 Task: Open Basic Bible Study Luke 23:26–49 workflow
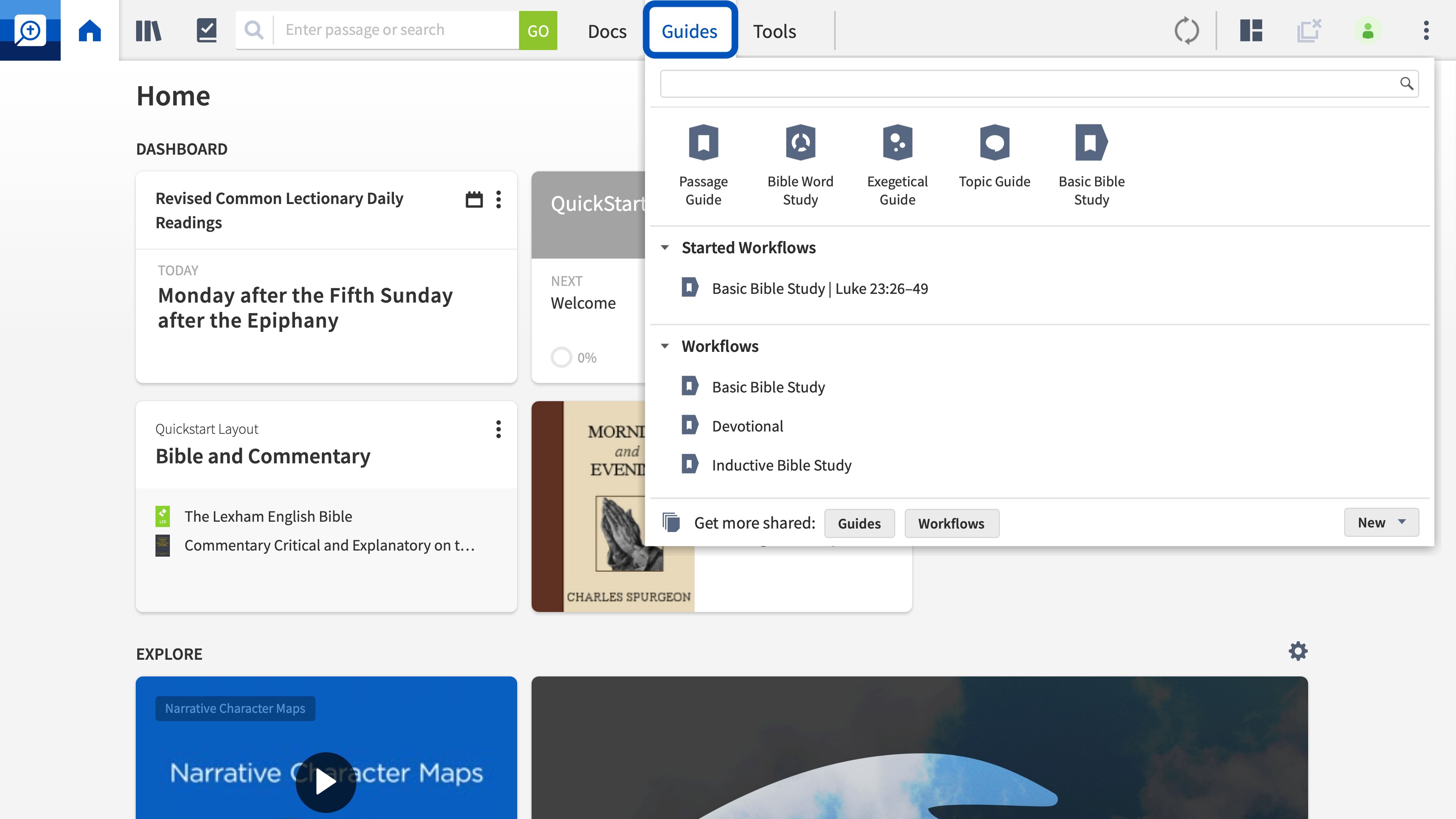[819, 288]
